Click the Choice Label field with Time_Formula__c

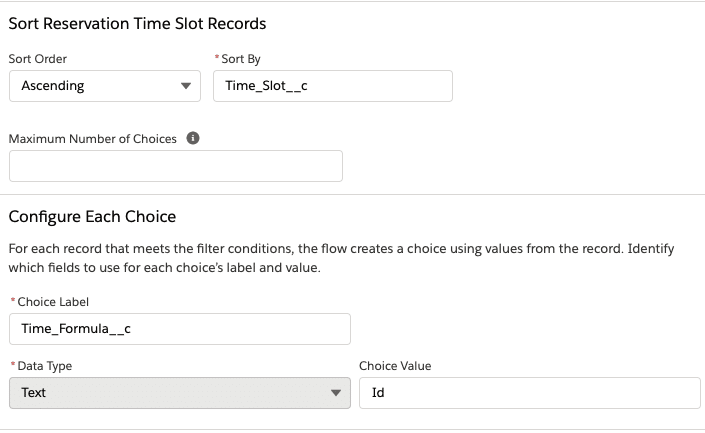click(x=180, y=329)
